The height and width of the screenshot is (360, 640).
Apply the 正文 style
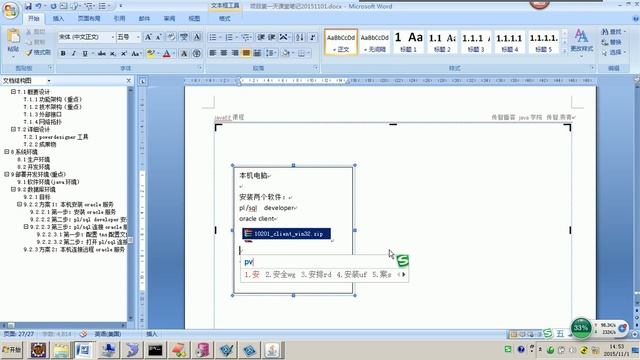pyautogui.click(x=341, y=42)
